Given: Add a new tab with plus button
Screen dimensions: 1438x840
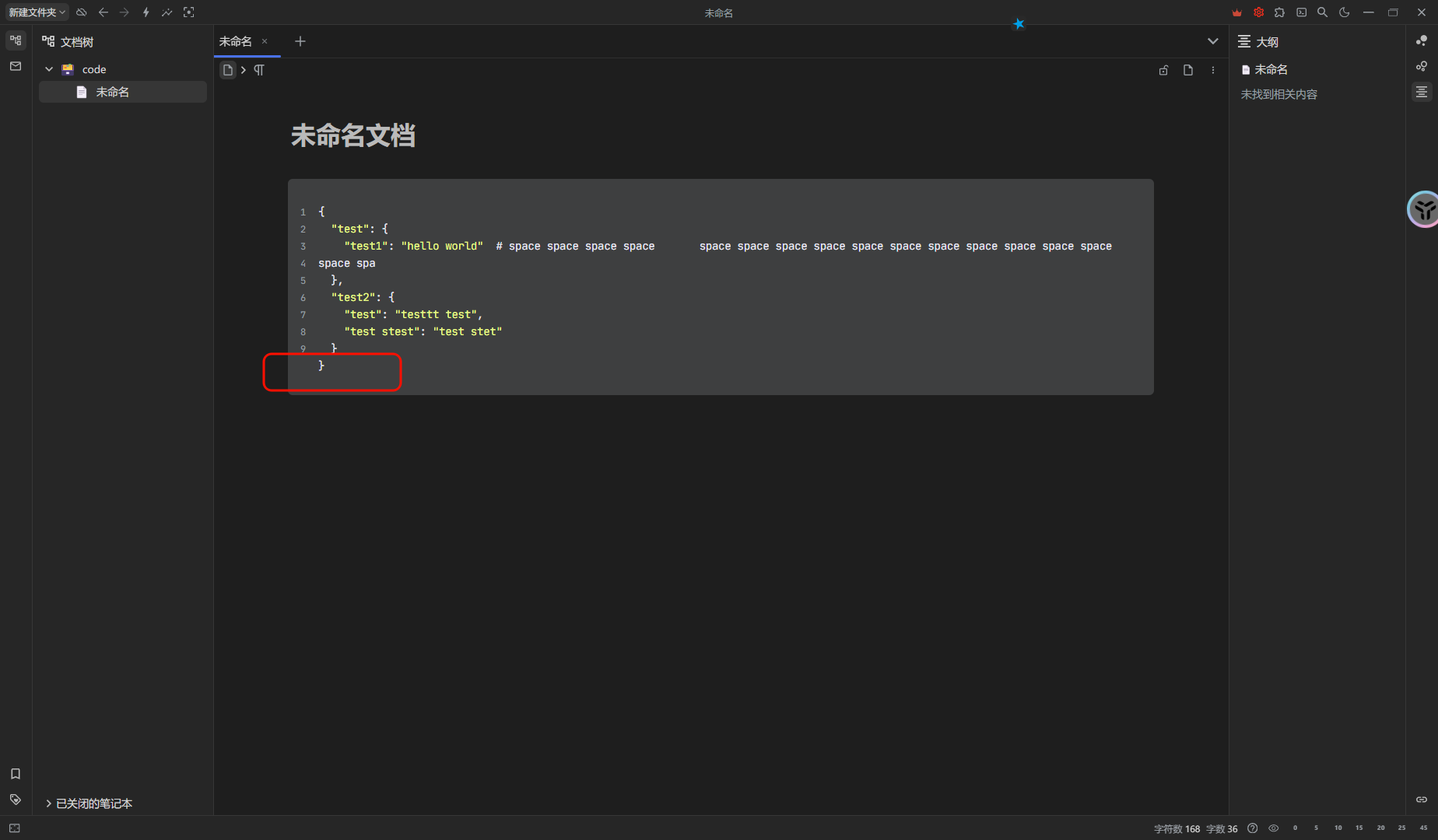Looking at the screenshot, I should click(x=300, y=41).
